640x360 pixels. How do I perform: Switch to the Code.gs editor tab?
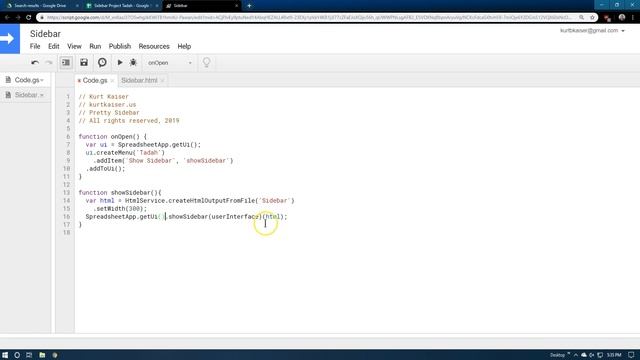95,80
